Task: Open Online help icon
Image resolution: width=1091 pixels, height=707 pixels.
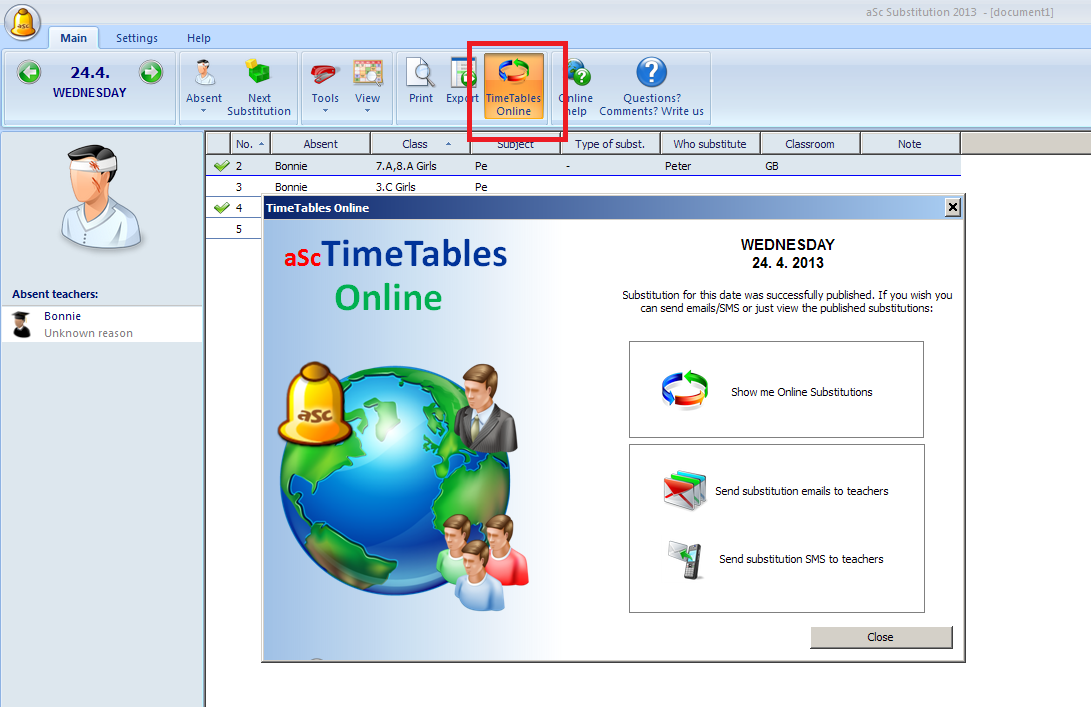Action: (x=578, y=72)
